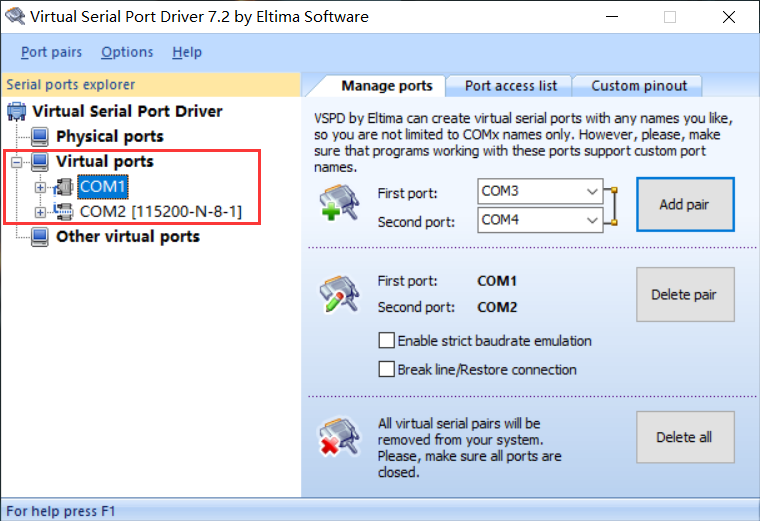Click the Physical ports monitor icon
The image size is (760, 521).
tap(40, 136)
